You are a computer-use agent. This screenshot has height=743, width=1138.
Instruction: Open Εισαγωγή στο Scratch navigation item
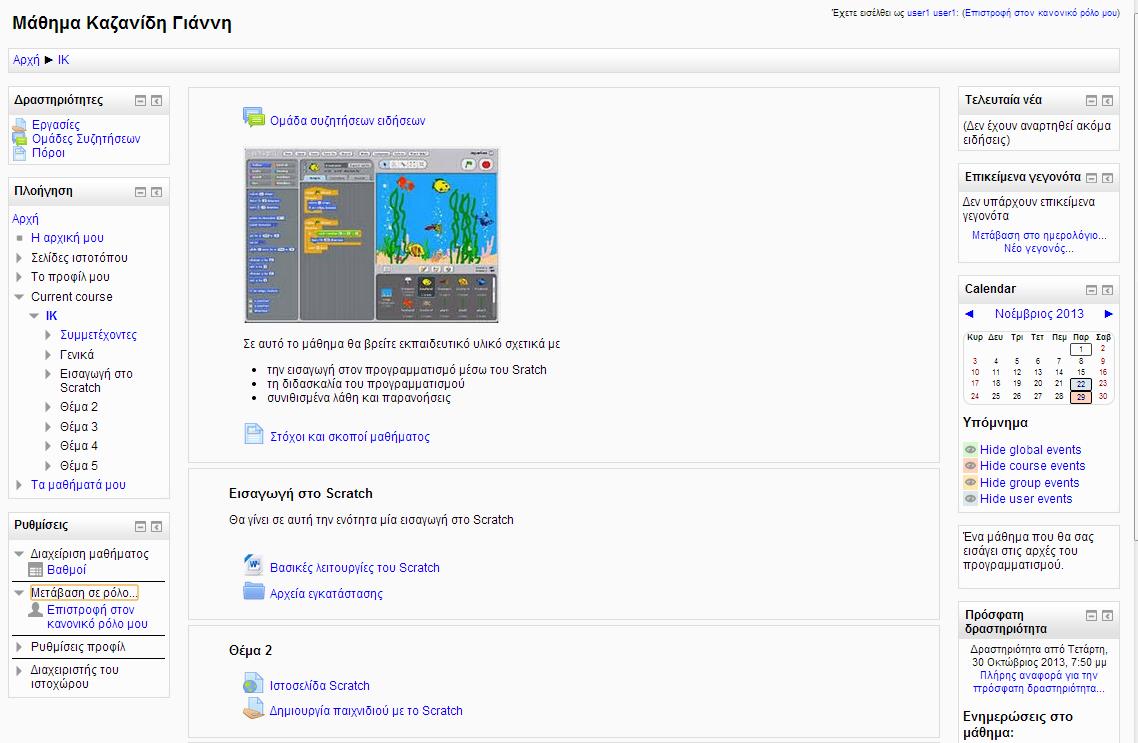96,380
